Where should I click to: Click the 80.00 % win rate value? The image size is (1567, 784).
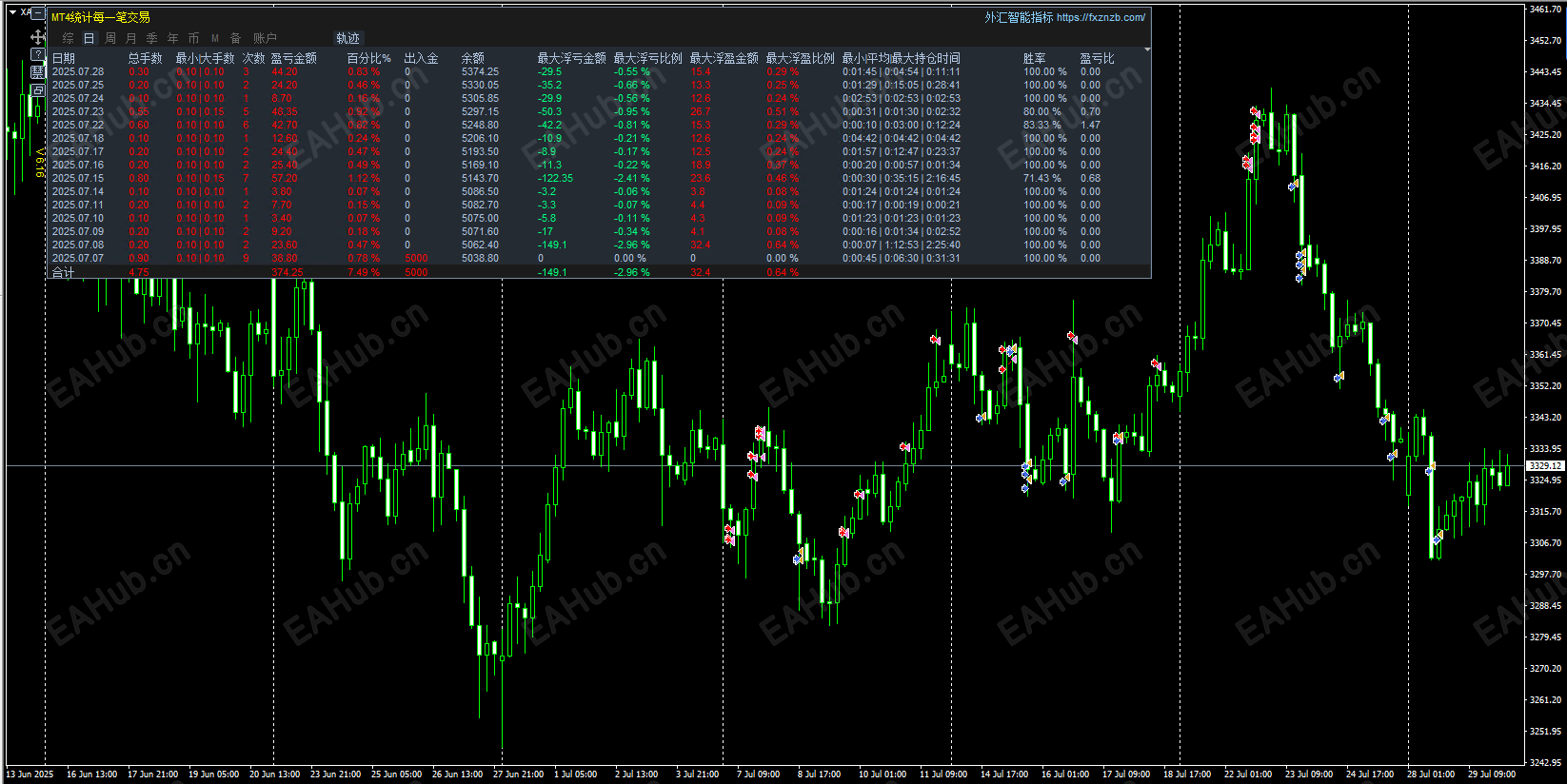tap(1042, 111)
